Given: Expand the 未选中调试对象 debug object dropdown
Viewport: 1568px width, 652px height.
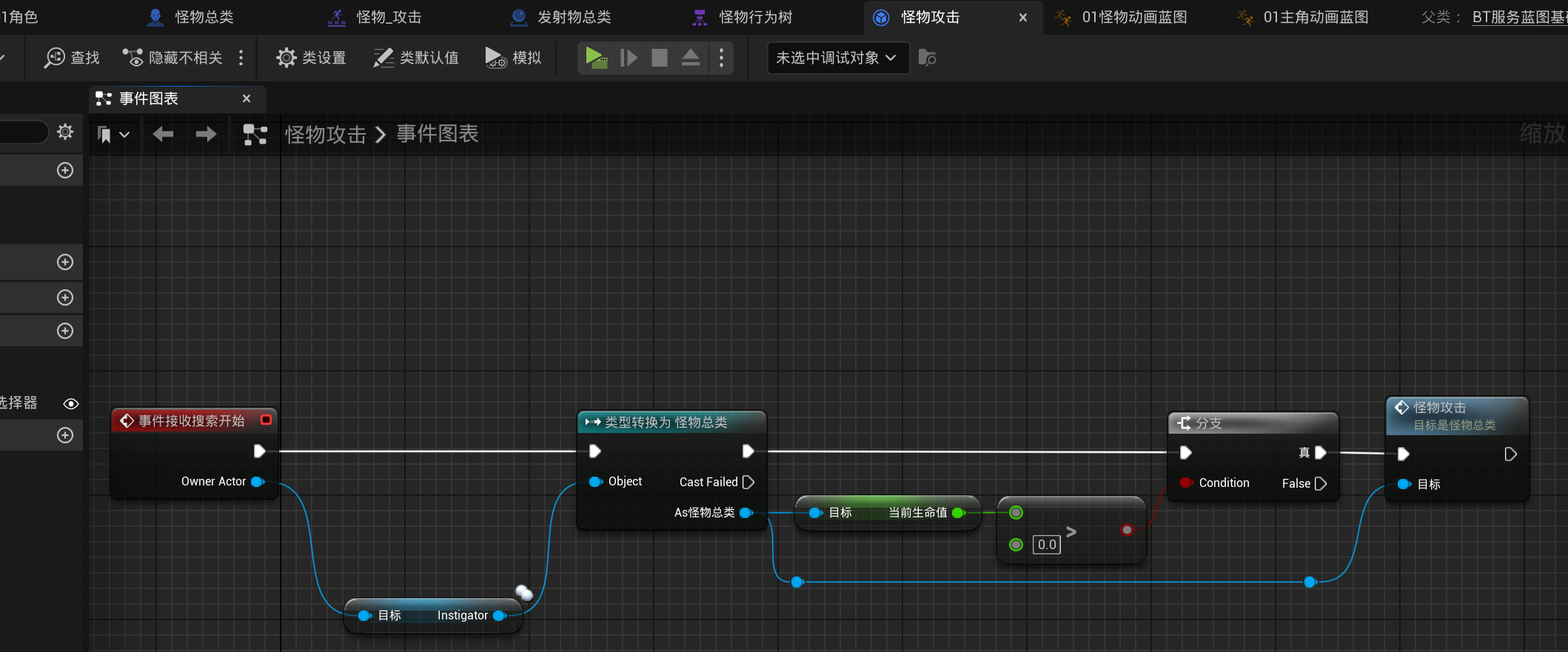Looking at the screenshot, I should pyautogui.click(x=837, y=58).
